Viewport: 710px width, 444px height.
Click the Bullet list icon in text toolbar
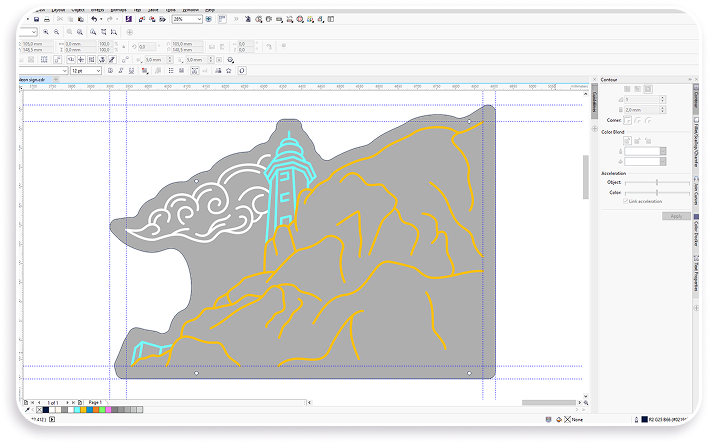[171, 71]
